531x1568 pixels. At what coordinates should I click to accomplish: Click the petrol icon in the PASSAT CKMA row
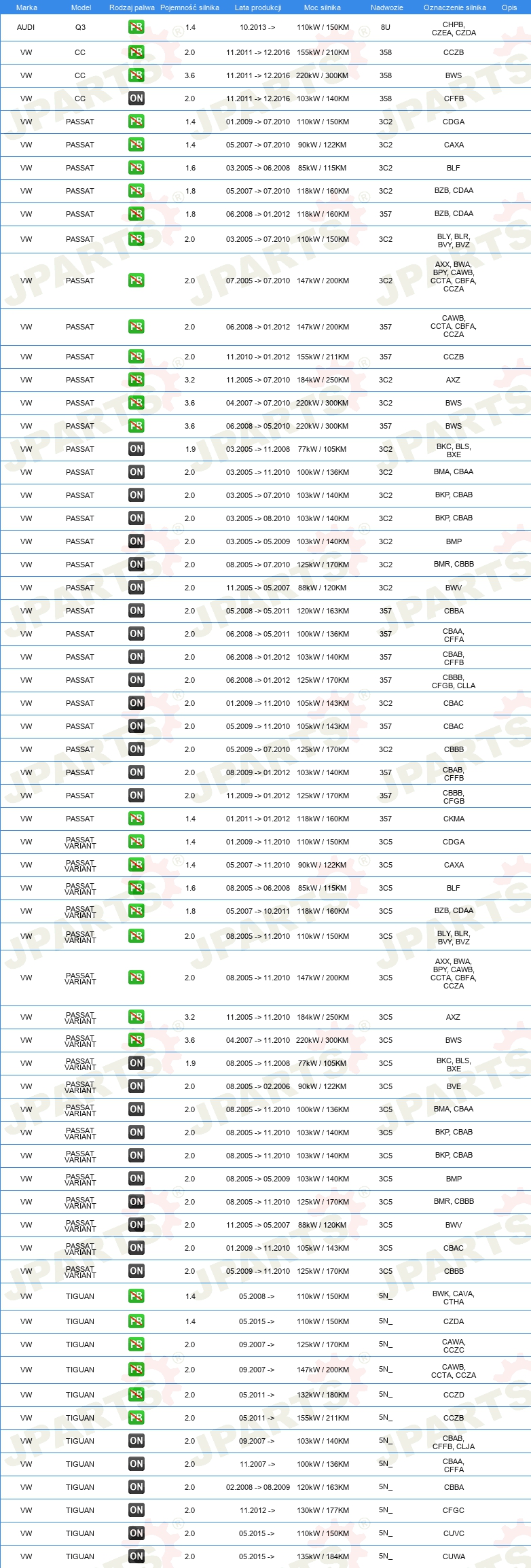pos(136,819)
